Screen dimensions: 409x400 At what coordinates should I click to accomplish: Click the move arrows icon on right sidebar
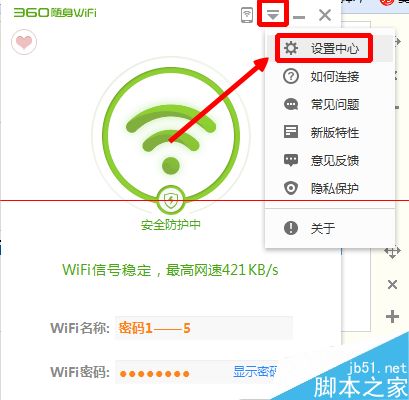coord(392,252)
